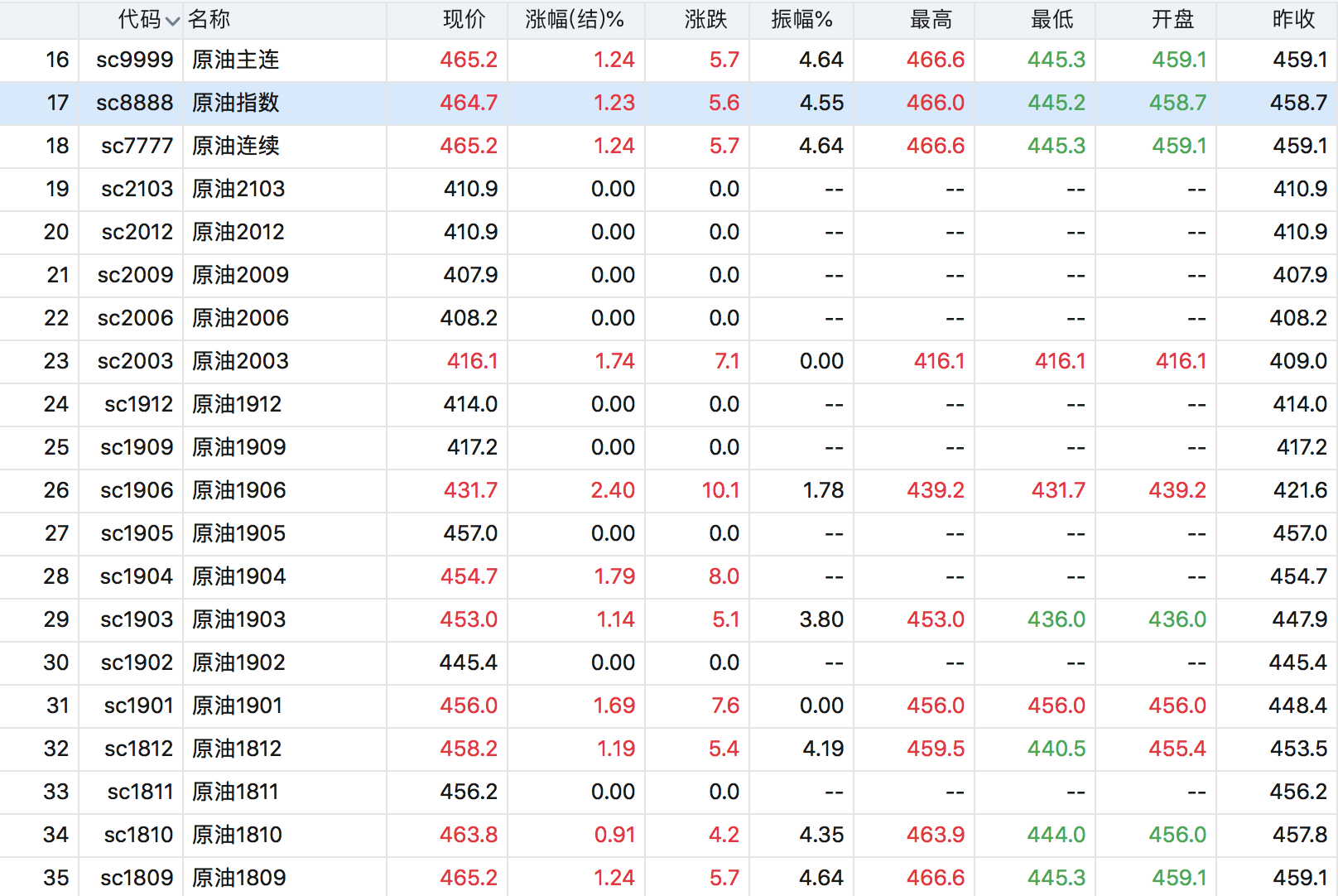The width and height of the screenshot is (1338, 896).
Task: Open the 原油2103 entry
Action: pyautogui.click(x=238, y=189)
